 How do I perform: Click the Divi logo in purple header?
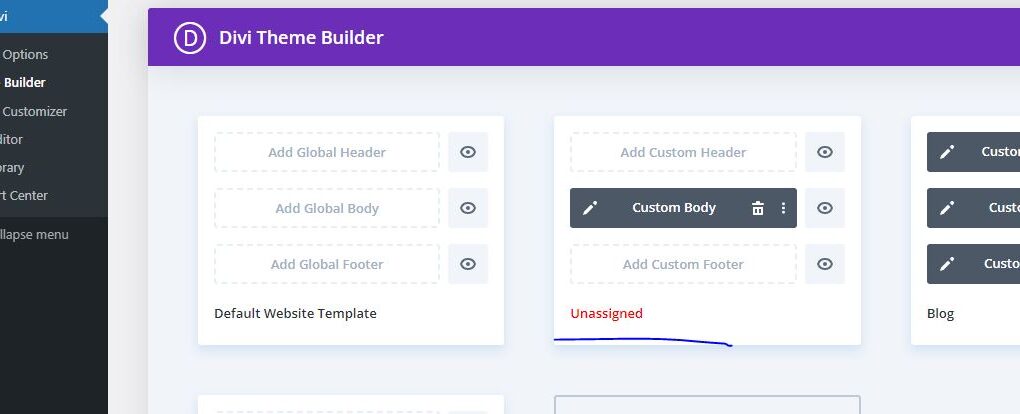[190, 38]
